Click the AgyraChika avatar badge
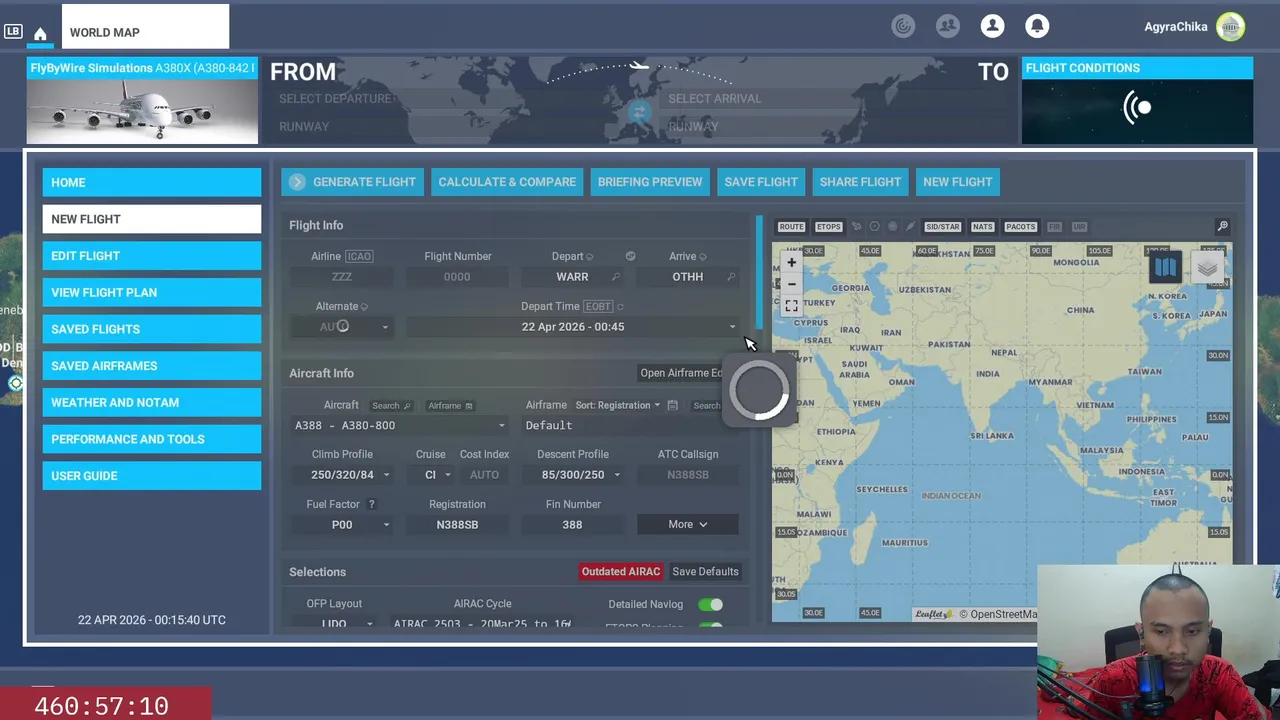Image resolution: width=1280 pixels, height=720 pixels. [x=1230, y=27]
